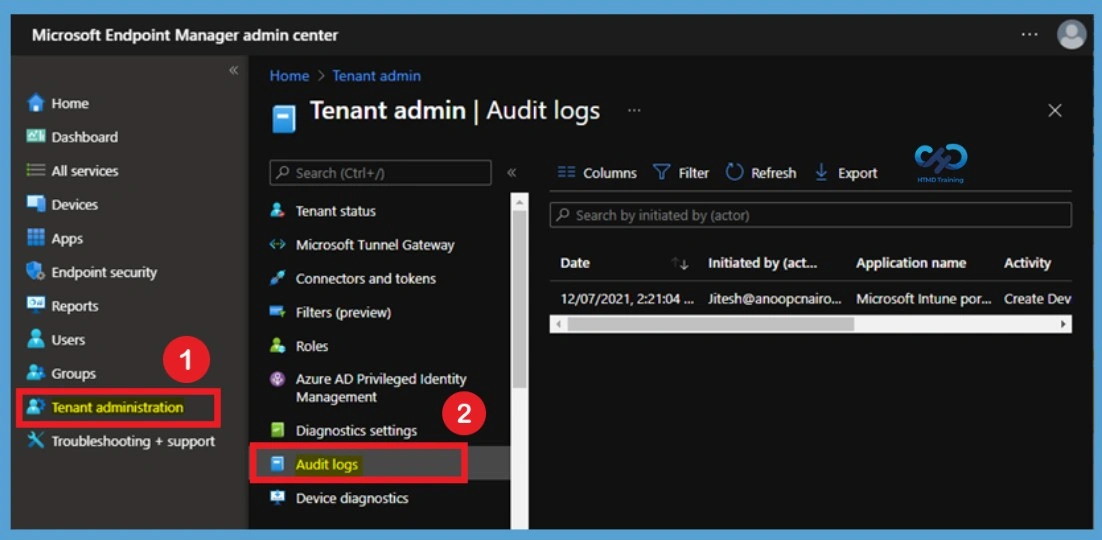The height and width of the screenshot is (540, 1102).
Task: Click the Search (Ctrl+/) menu field
Action: [x=380, y=173]
